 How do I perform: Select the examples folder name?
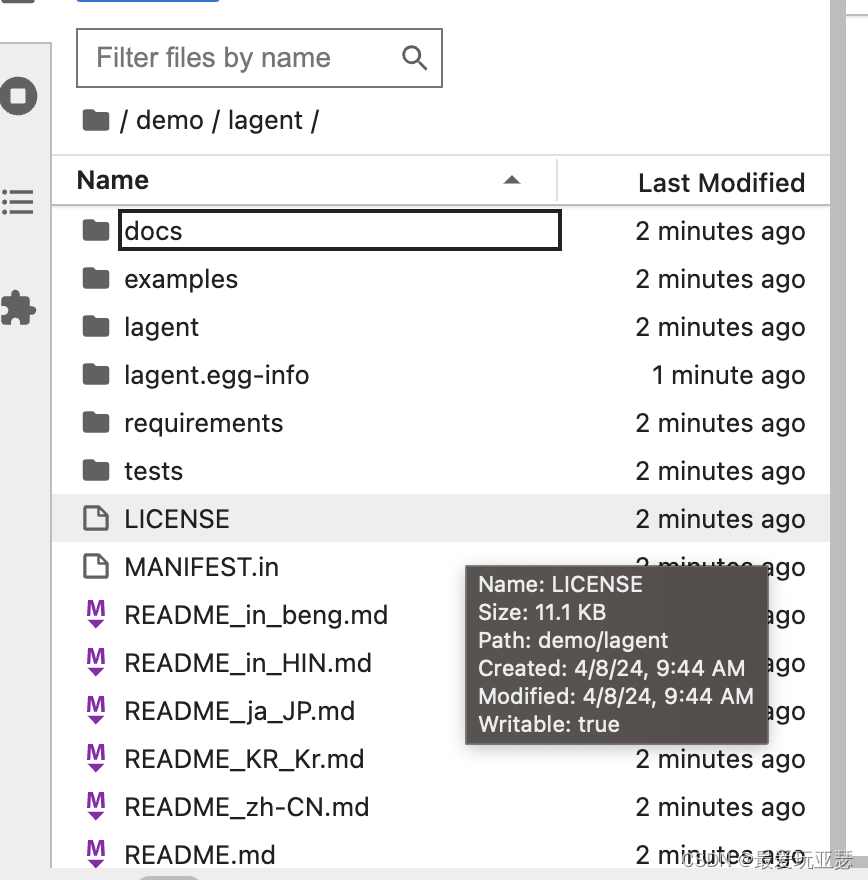coord(181,279)
